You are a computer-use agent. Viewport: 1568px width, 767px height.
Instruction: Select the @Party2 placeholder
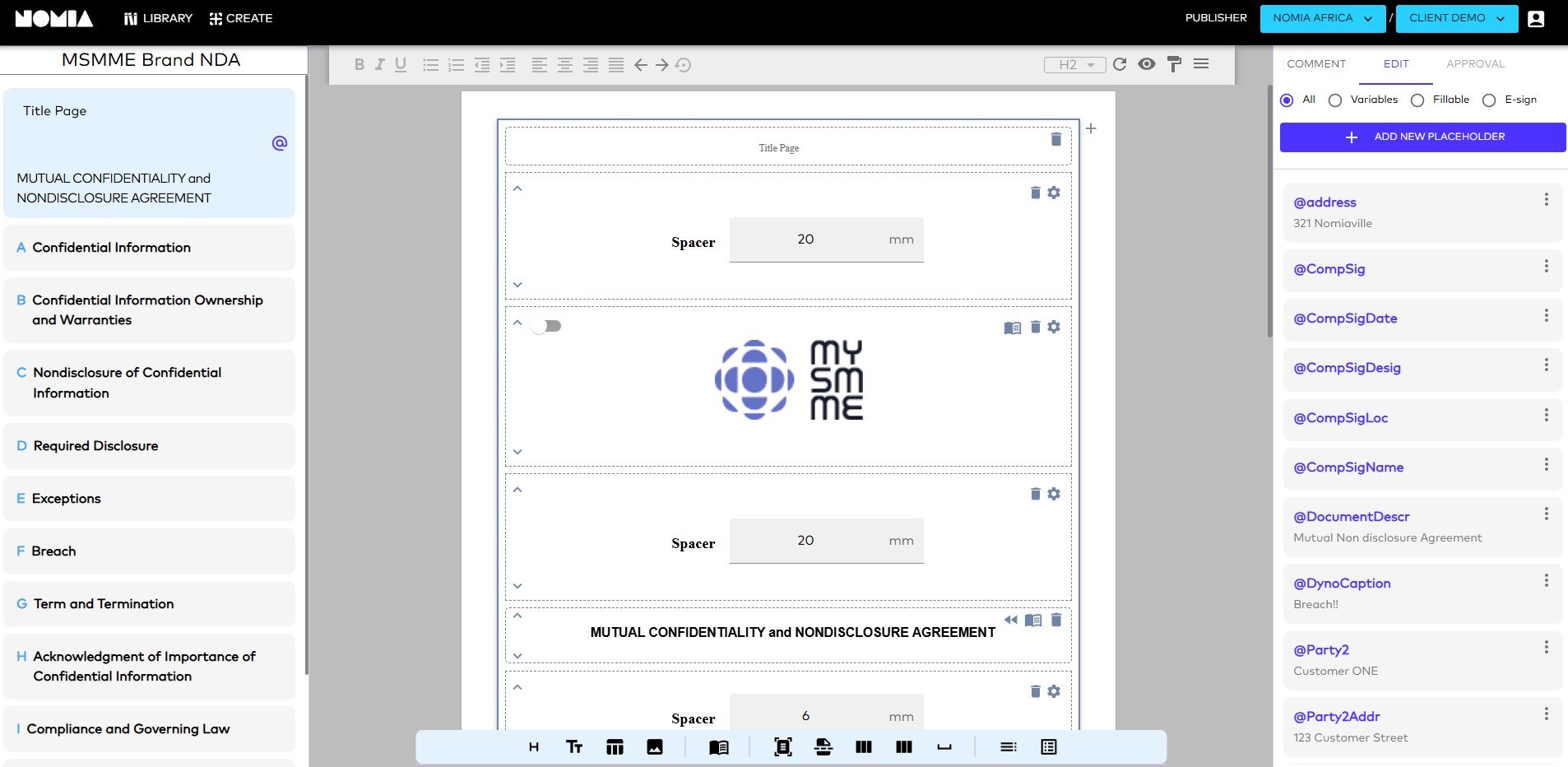pyautogui.click(x=1422, y=660)
